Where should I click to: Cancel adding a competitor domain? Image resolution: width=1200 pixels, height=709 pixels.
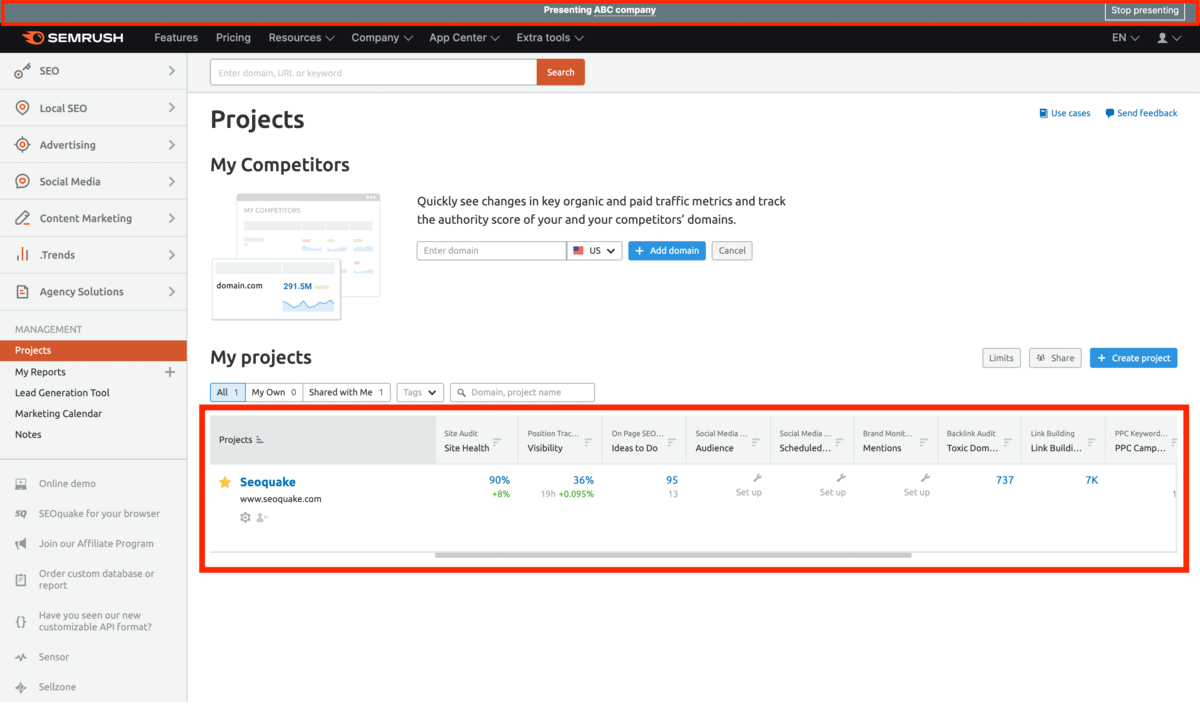click(732, 251)
